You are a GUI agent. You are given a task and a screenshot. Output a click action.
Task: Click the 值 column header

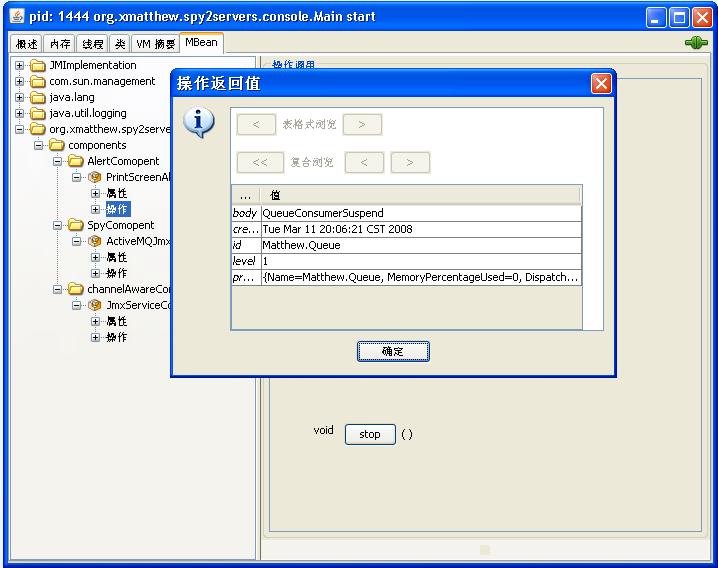tap(420, 195)
